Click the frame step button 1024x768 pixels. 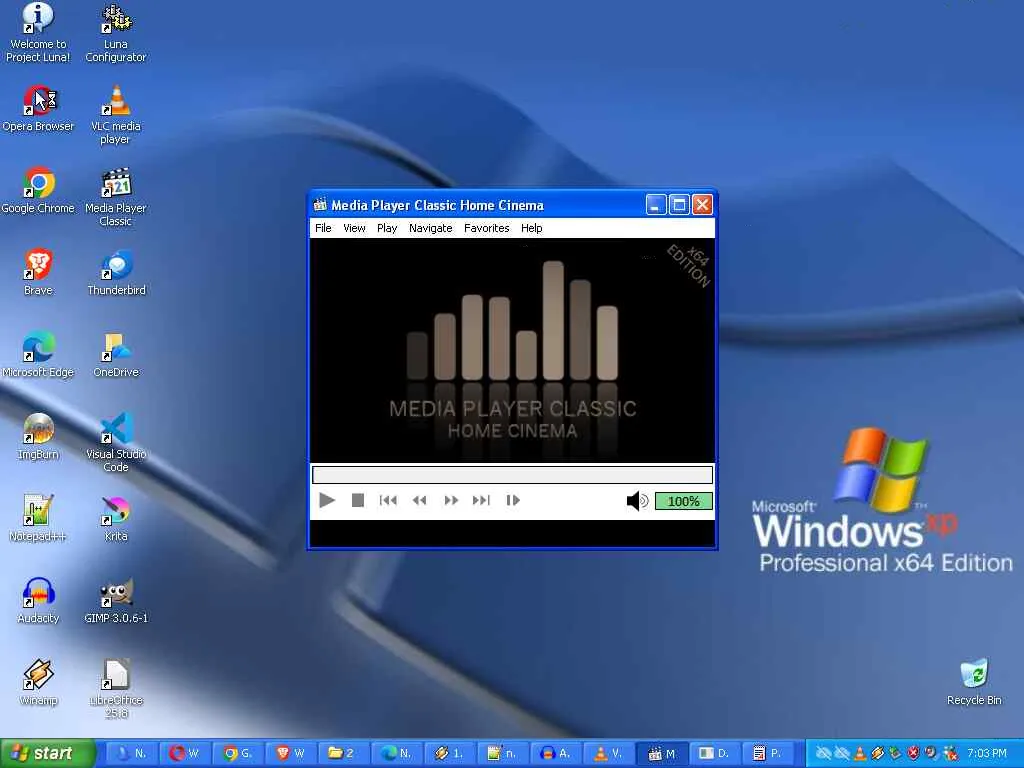pyautogui.click(x=513, y=500)
